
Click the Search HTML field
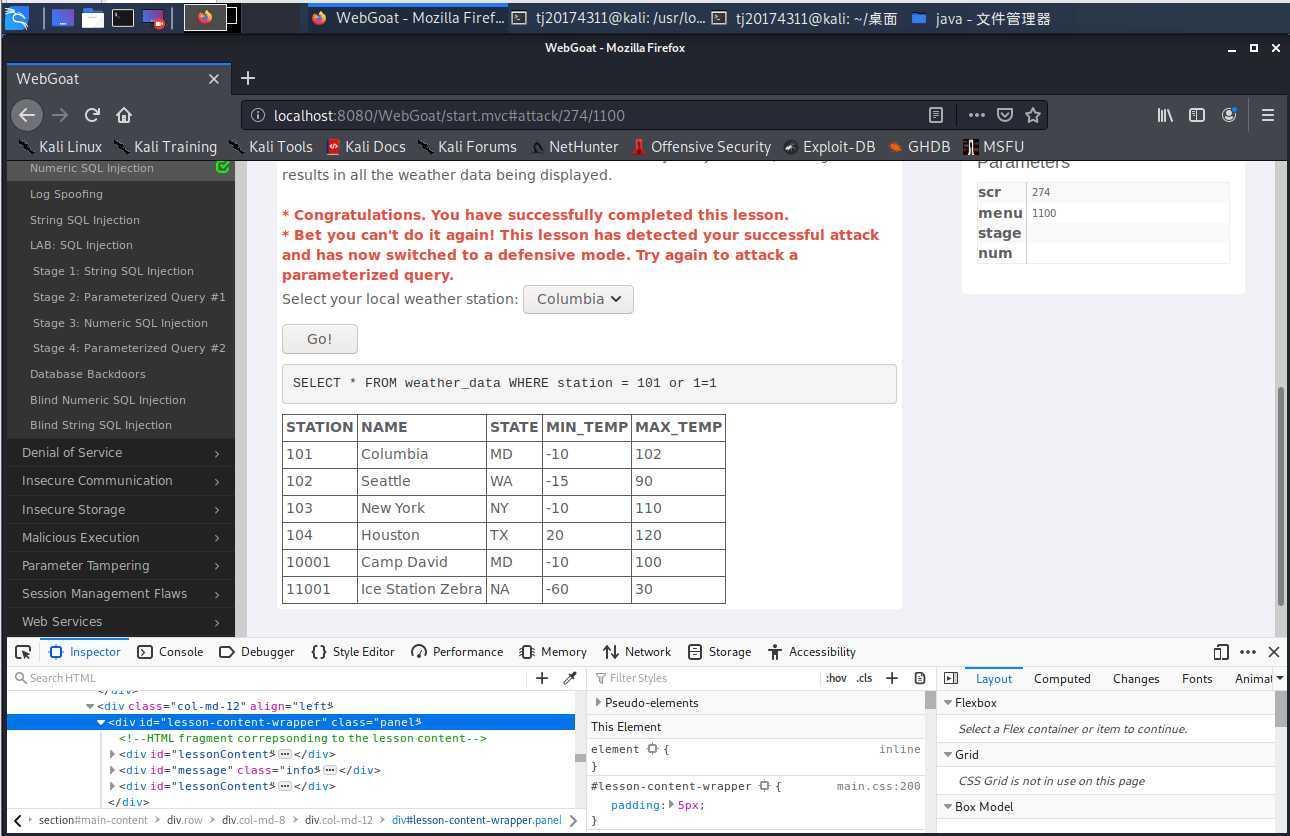pyautogui.click(x=268, y=678)
